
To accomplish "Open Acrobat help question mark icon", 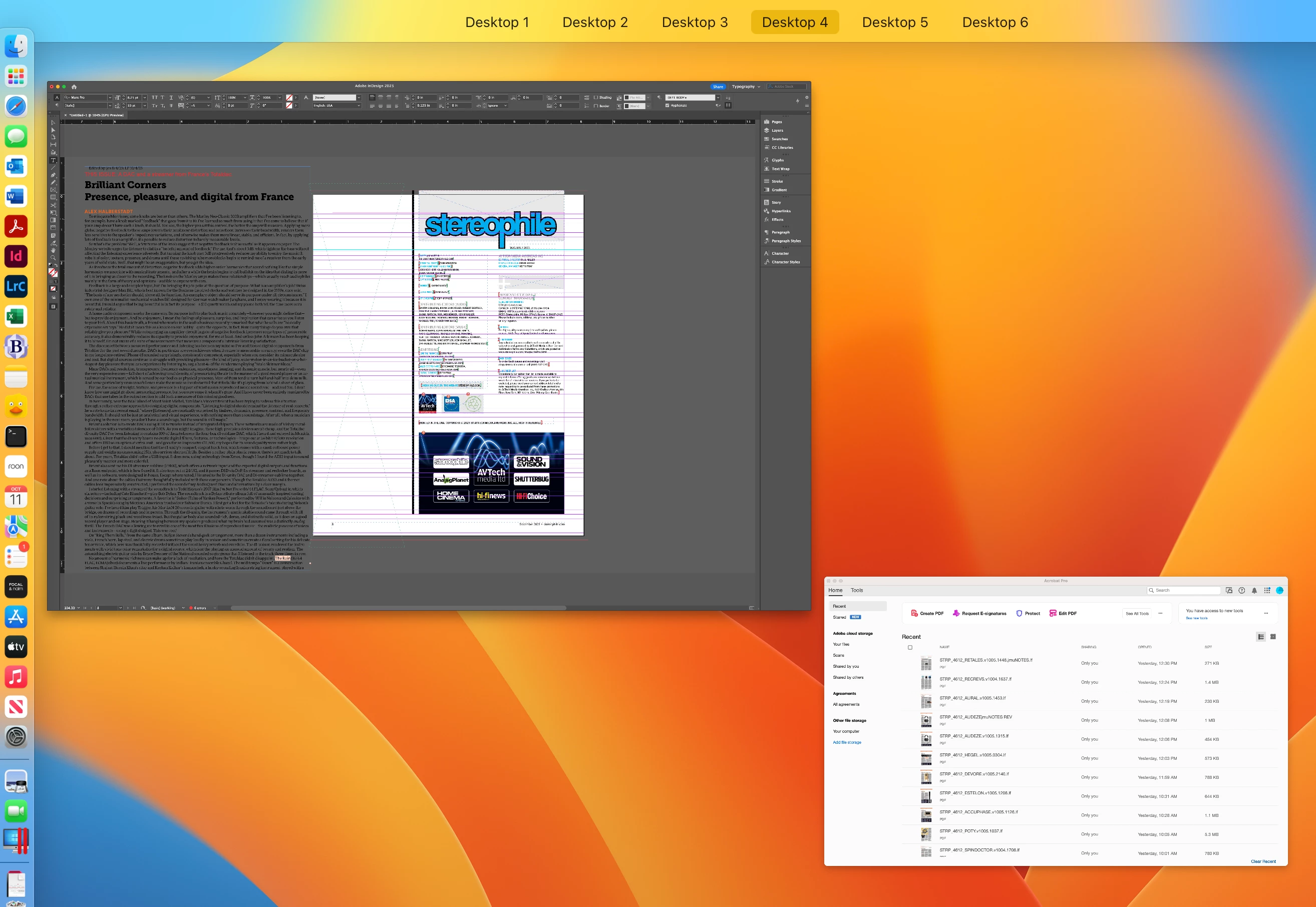I will 1241,591.
